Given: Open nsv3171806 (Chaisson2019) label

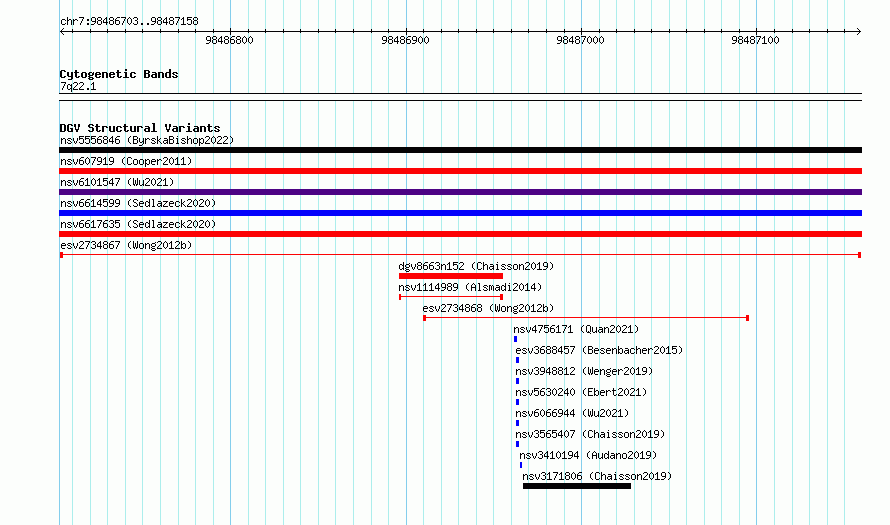Looking at the screenshot, I should (597, 476).
